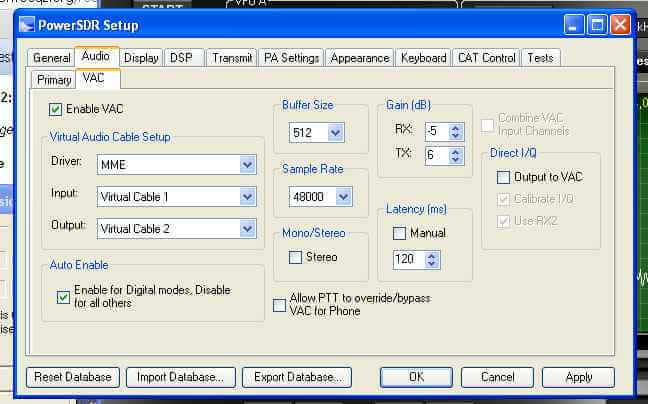Click the latency value field showing 120

coord(409,260)
